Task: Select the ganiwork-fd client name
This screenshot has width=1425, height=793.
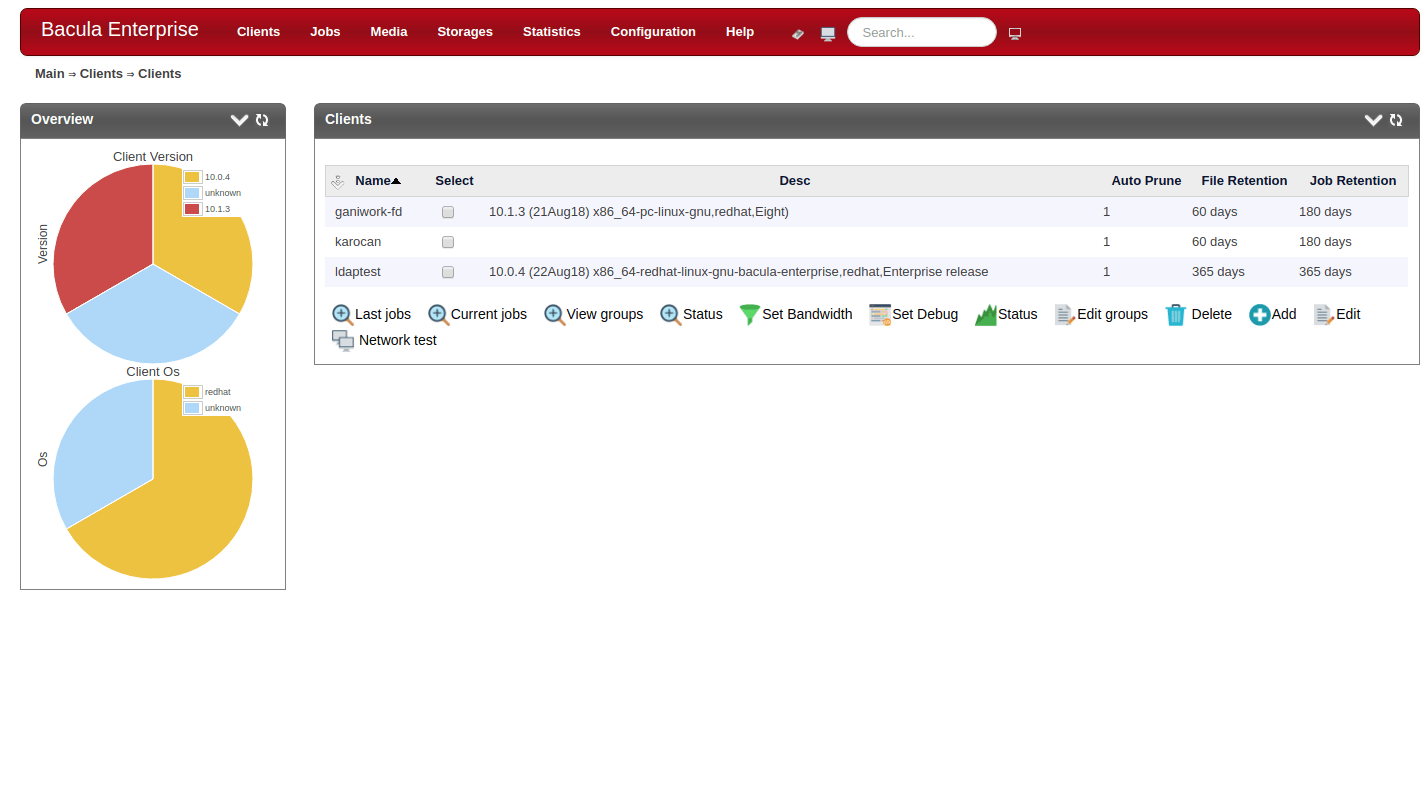Action: (x=368, y=212)
